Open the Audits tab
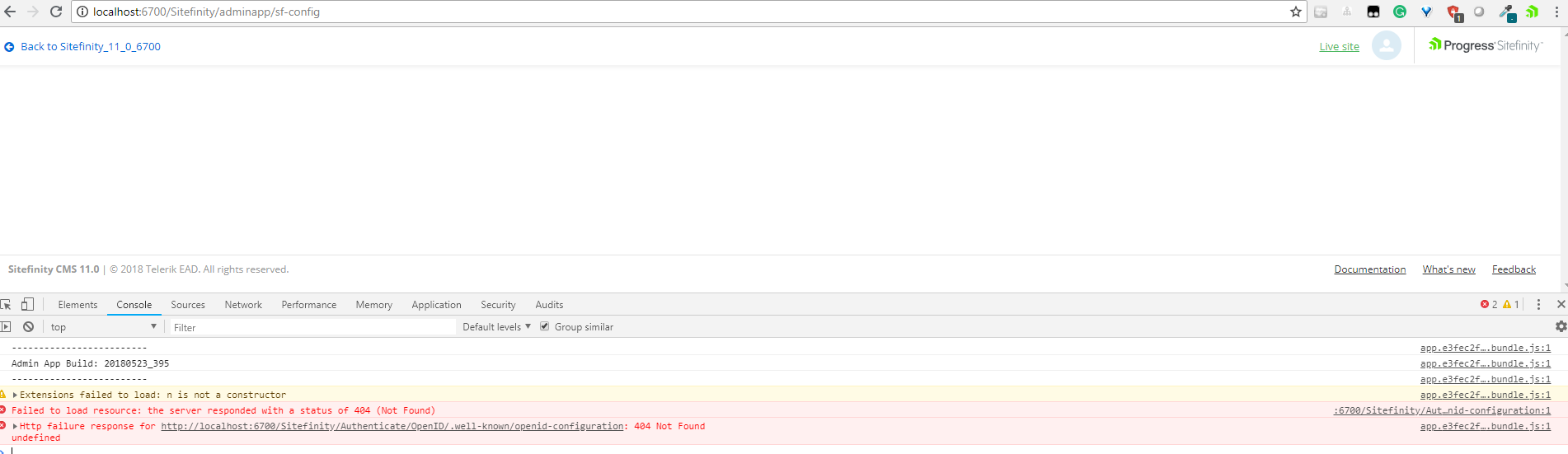1568x454 pixels. pyautogui.click(x=549, y=305)
